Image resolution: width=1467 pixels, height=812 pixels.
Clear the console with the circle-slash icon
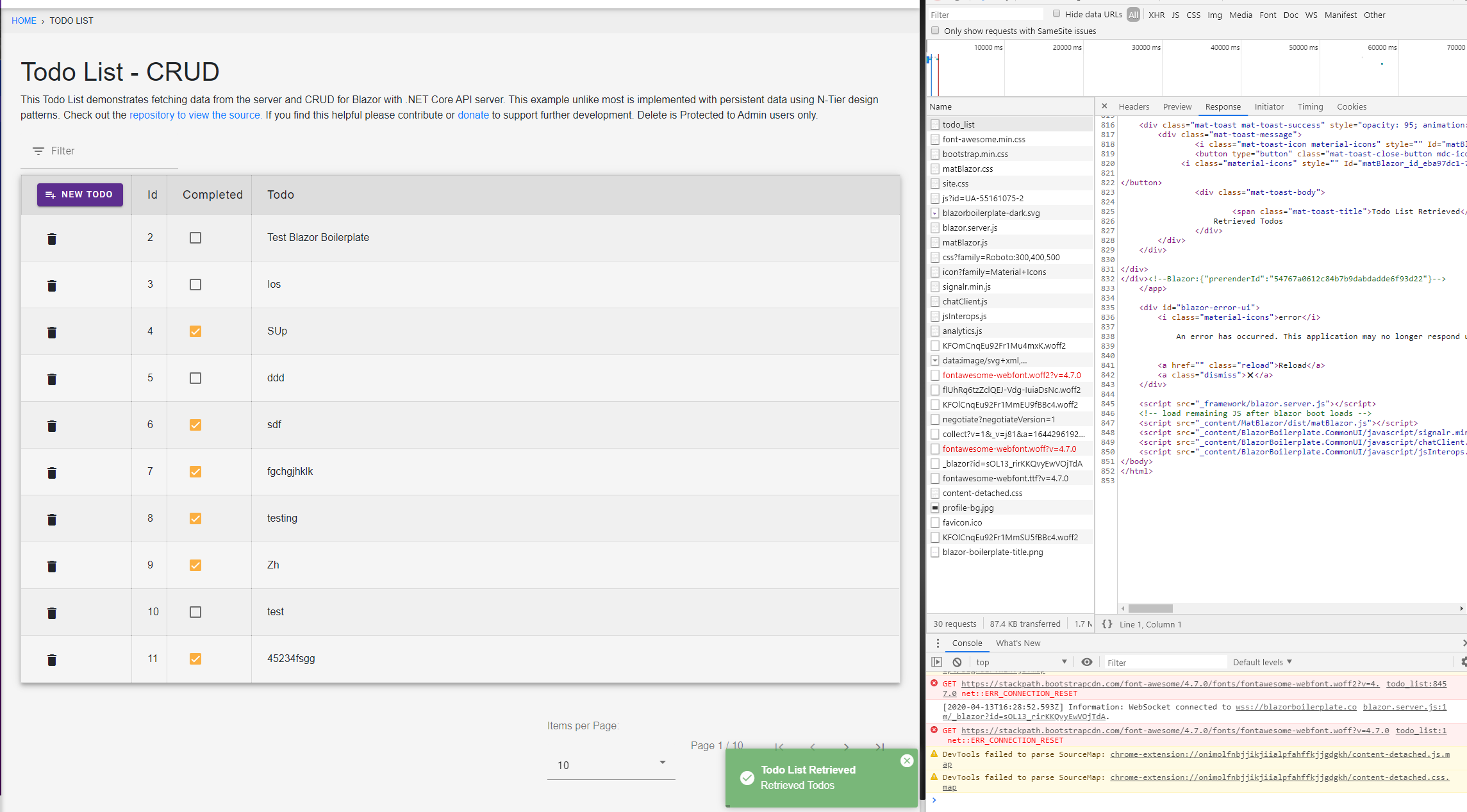click(956, 661)
